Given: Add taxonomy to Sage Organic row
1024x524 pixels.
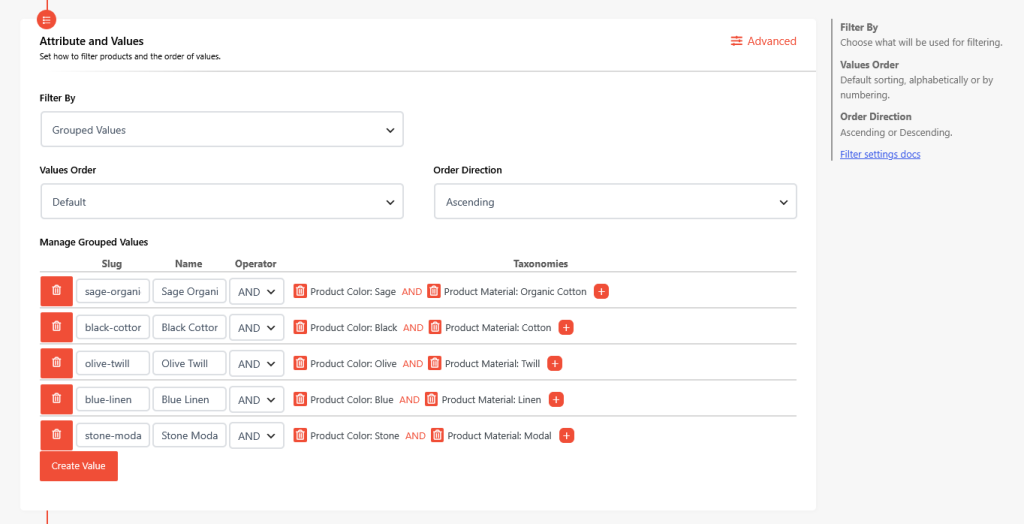Looking at the screenshot, I should (601, 291).
